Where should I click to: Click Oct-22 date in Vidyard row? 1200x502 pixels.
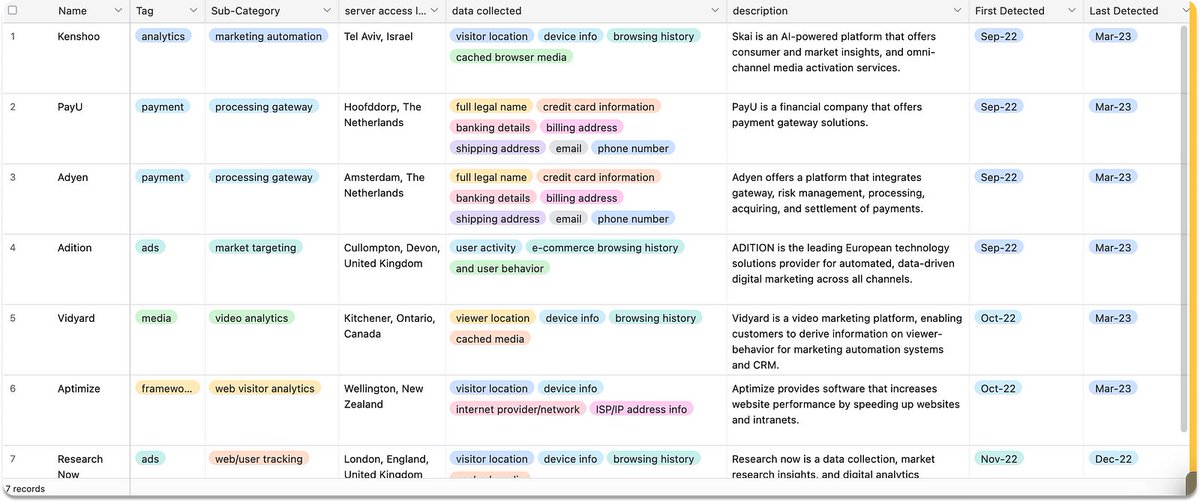999,318
